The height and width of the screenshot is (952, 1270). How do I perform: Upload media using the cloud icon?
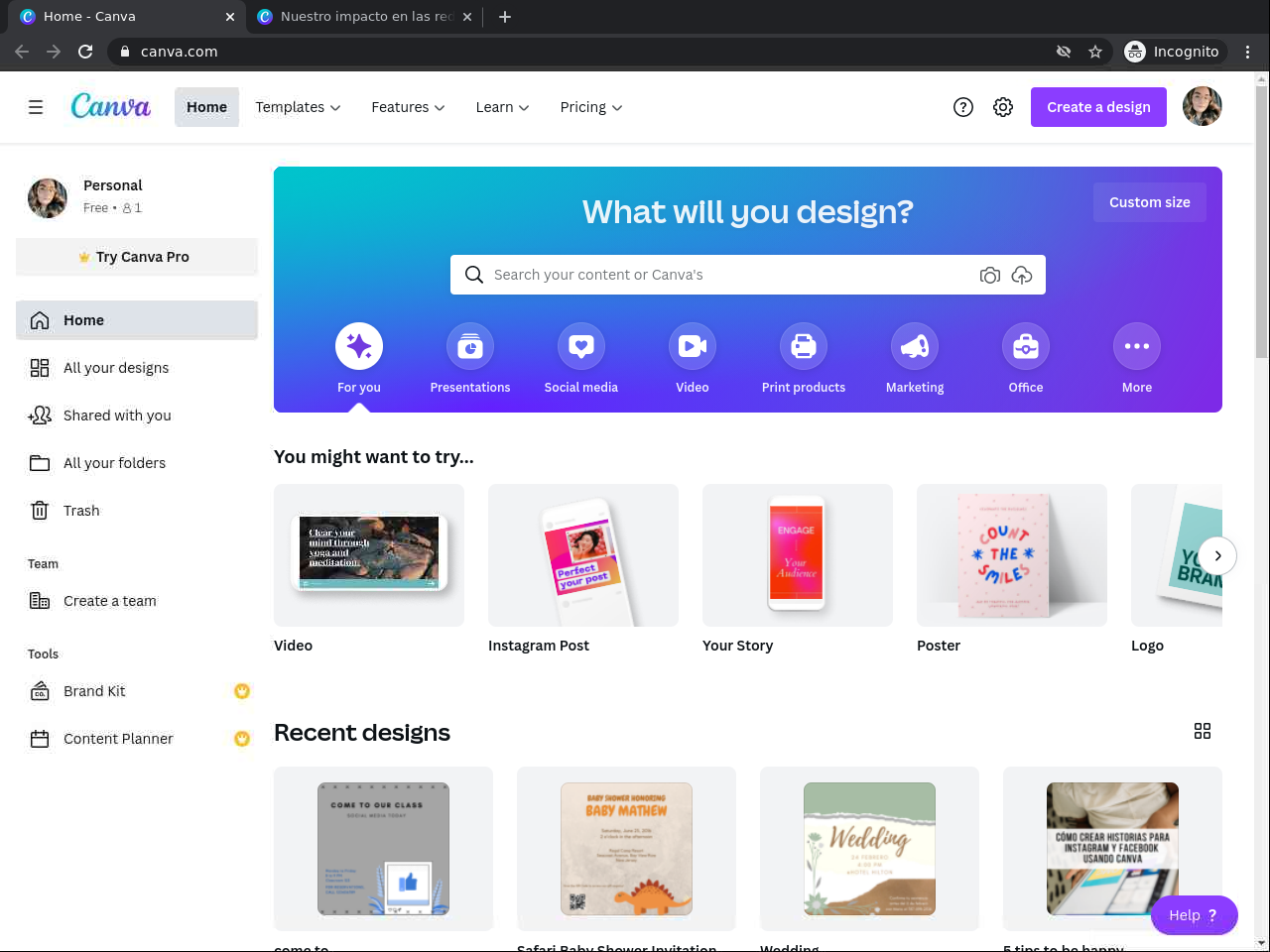pos(1022,275)
